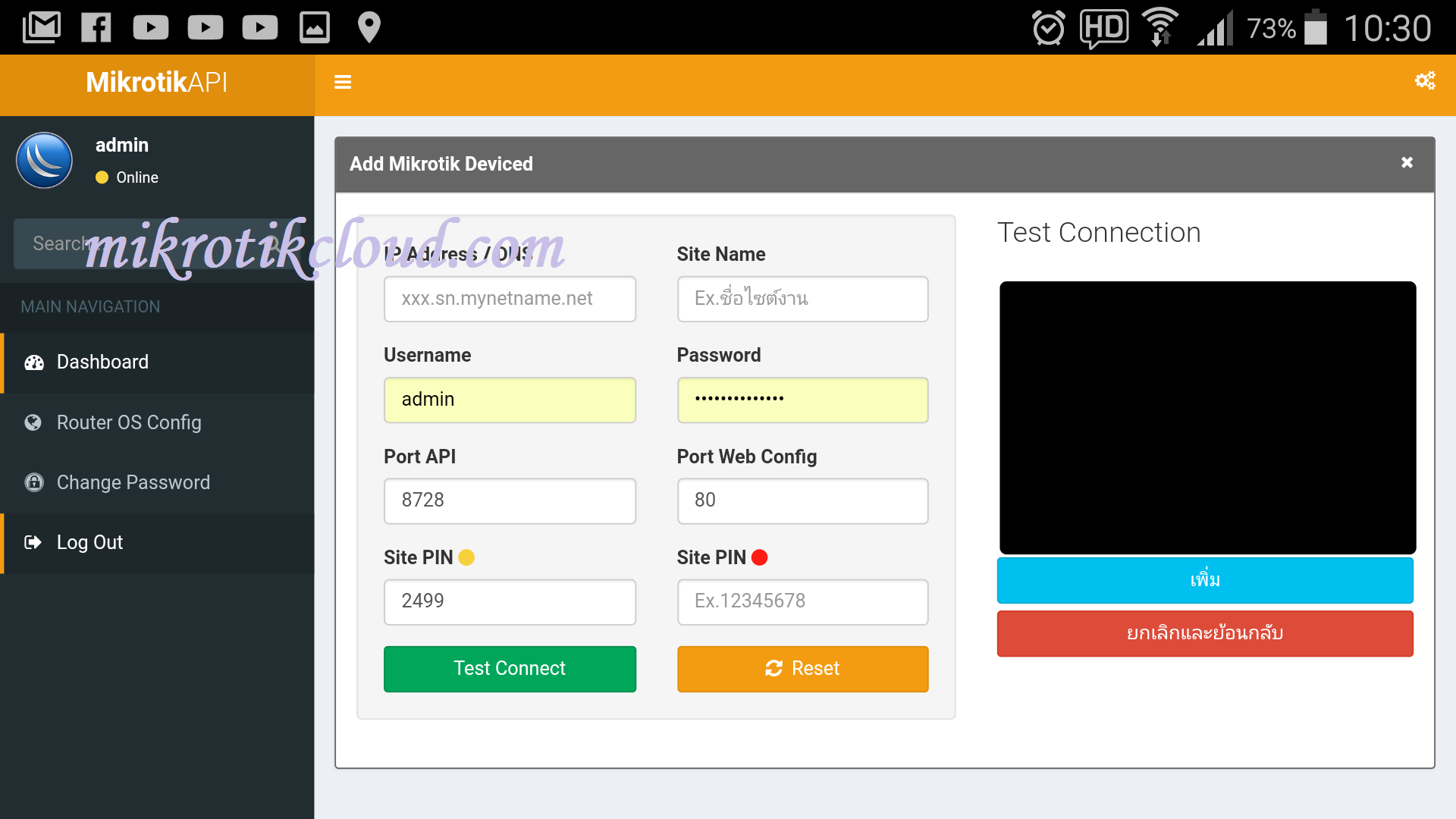Tap the second YouTube notification icon
Viewport: 1456px width, 819px height.
206,28
